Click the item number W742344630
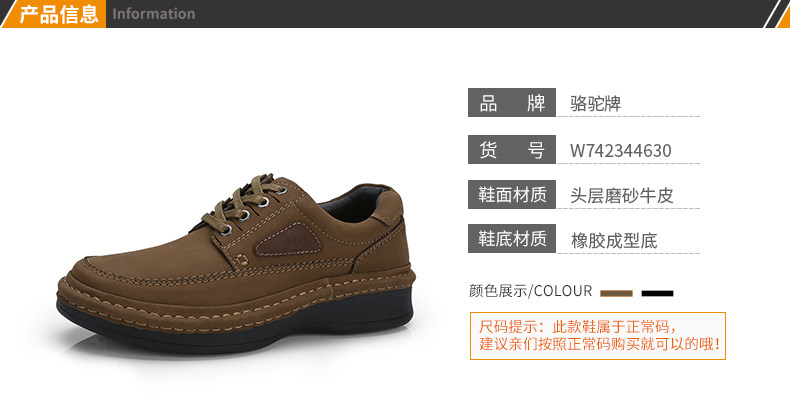This screenshot has width=790, height=418. point(621,151)
